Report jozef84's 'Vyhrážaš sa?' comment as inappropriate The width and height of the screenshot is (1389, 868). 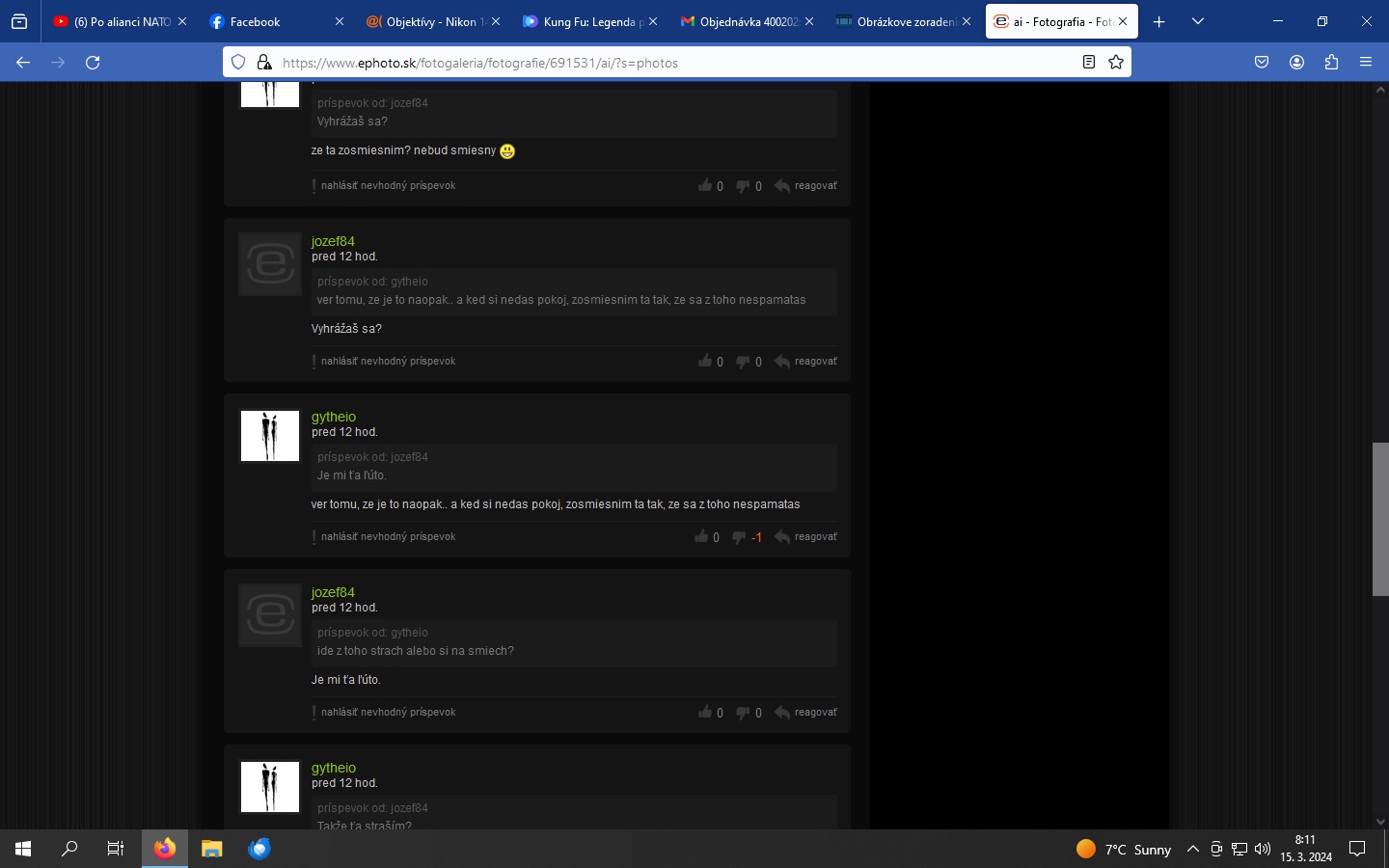point(388,361)
